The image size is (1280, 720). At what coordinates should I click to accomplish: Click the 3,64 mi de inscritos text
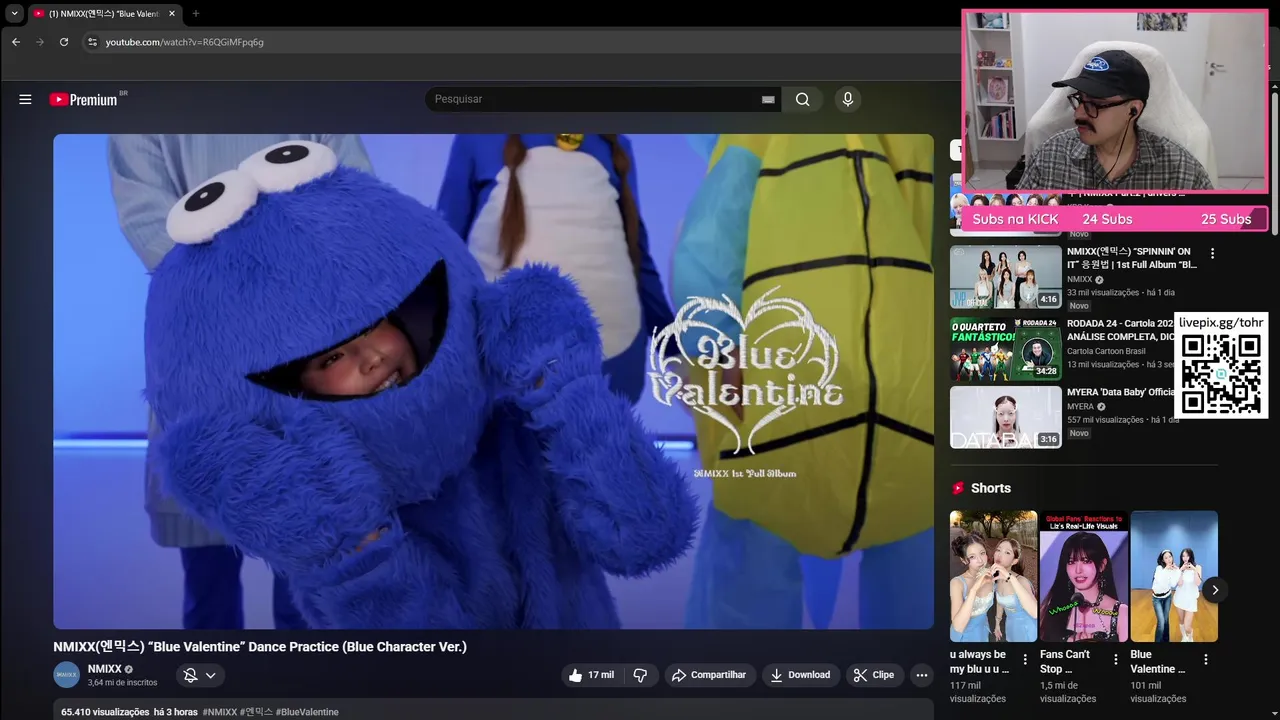coord(122,683)
